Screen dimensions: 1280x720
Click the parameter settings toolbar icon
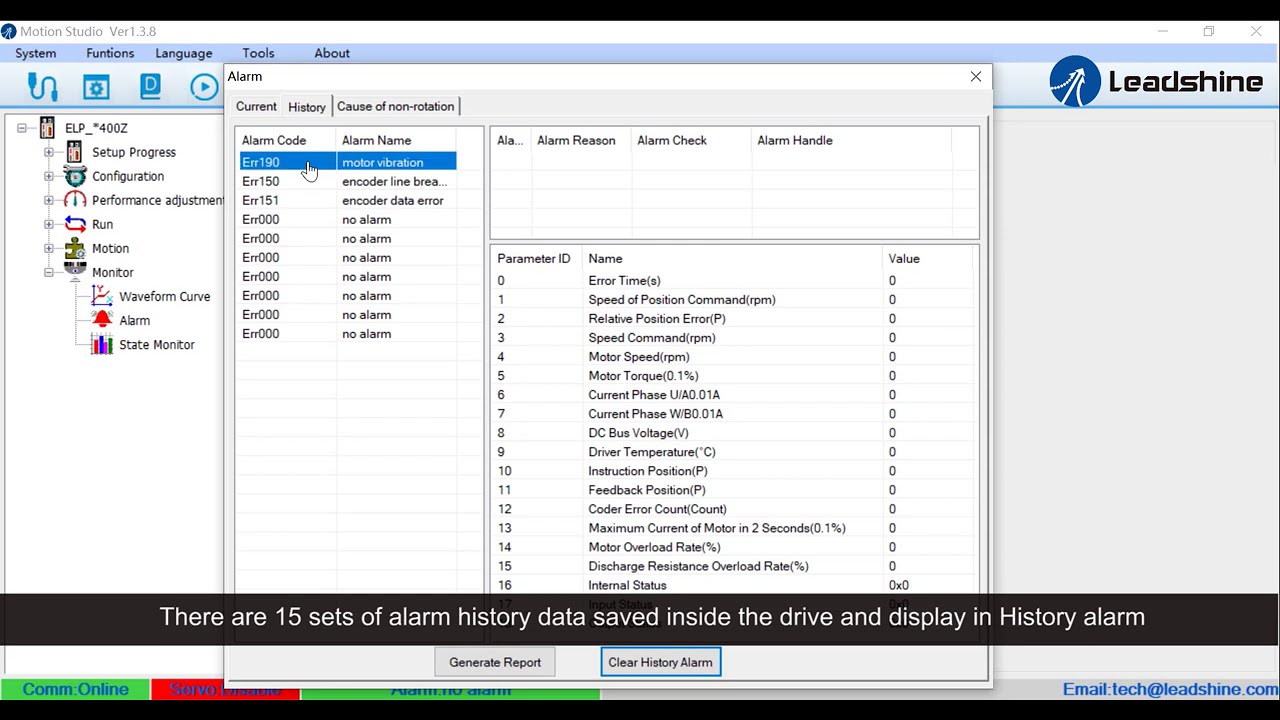coord(96,87)
